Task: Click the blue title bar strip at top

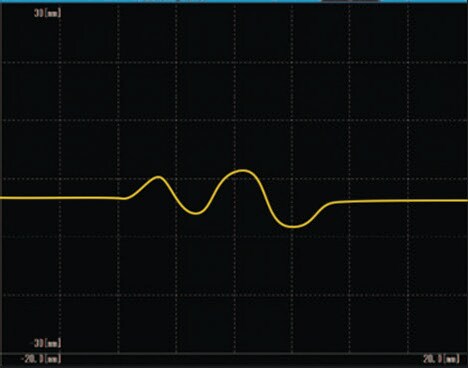Action: pyautogui.click(x=234, y=1)
